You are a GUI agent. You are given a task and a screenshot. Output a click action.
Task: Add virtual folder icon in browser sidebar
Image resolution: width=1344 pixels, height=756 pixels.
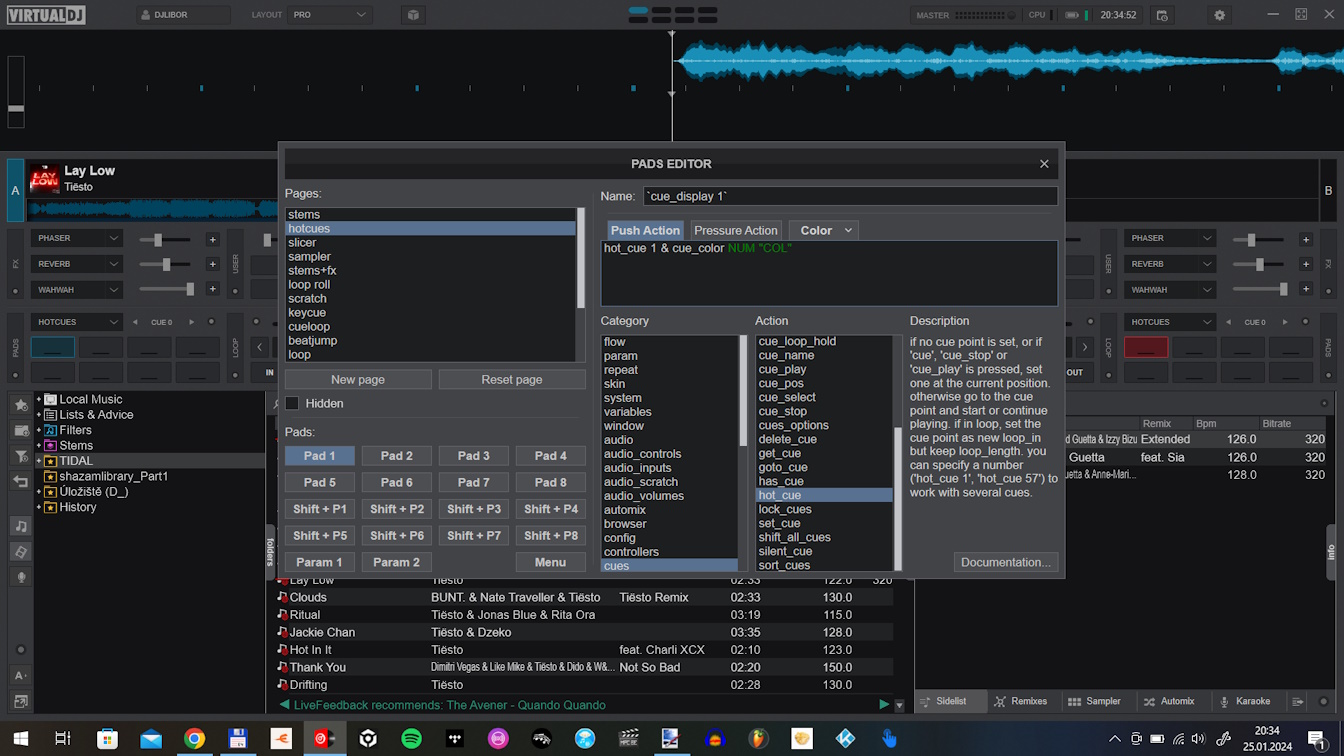click(21, 431)
